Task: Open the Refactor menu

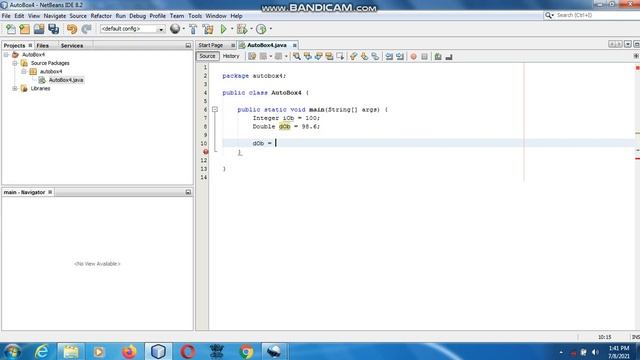Action: pyautogui.click(x=101, y=16)
